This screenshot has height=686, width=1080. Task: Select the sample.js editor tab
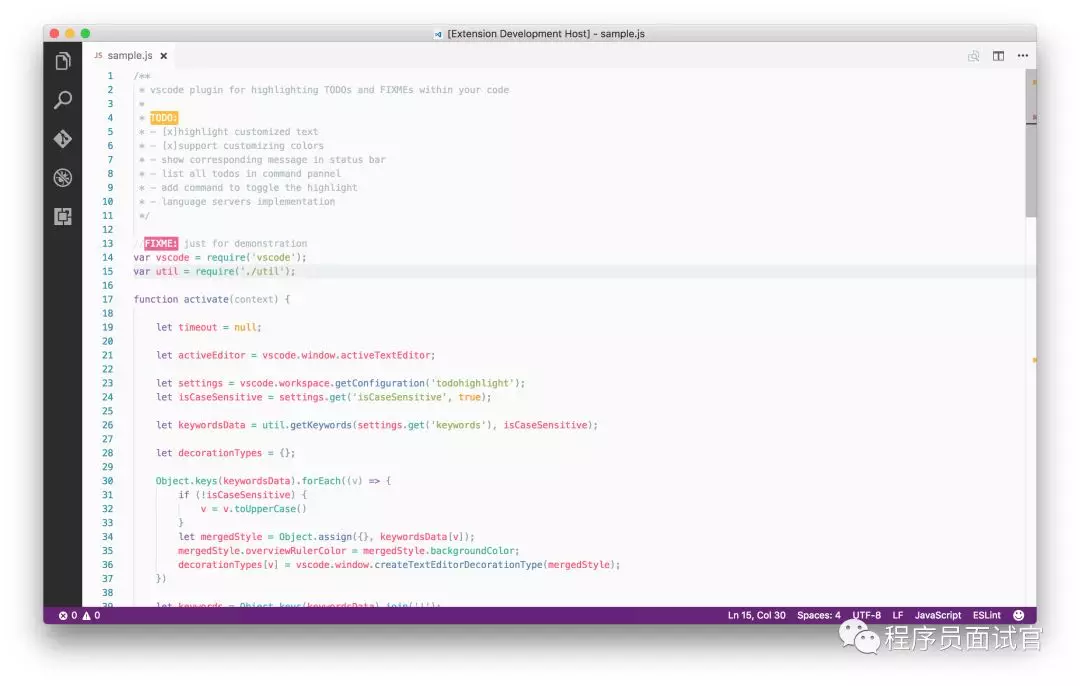(x=130, y=55)
